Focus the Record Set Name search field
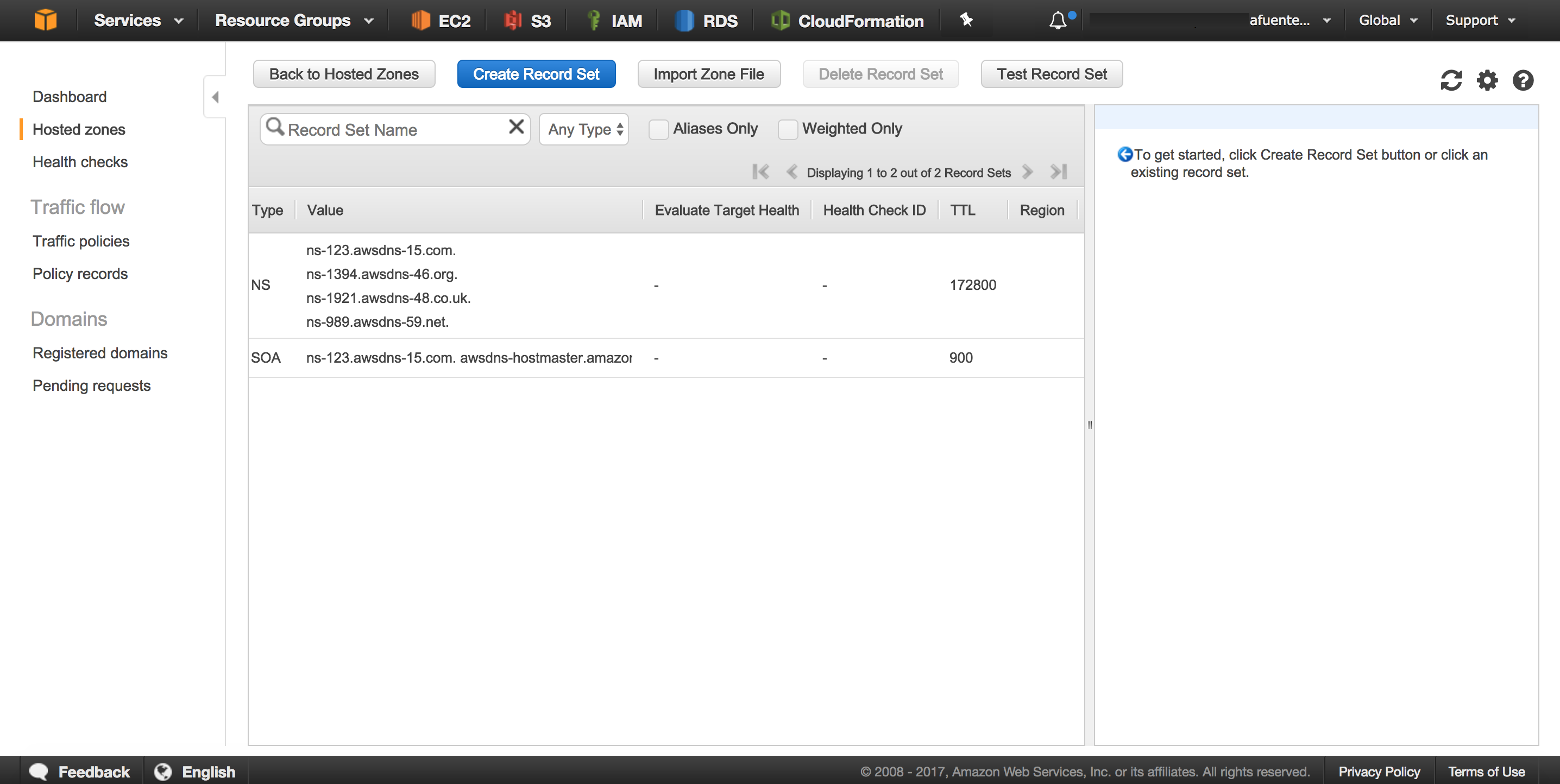This screenshot has width=1560, height=784. pyautogui.click(x=395, y=129)
